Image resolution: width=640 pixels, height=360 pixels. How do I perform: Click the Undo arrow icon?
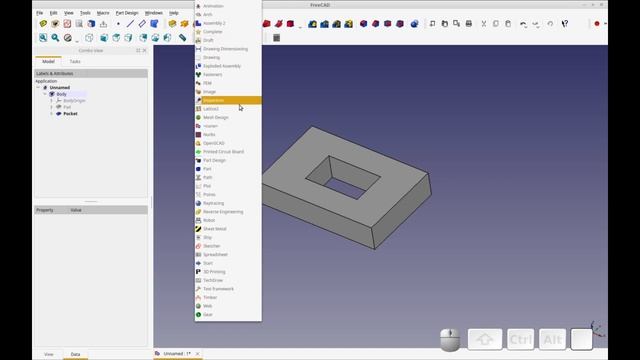(523, 24)
